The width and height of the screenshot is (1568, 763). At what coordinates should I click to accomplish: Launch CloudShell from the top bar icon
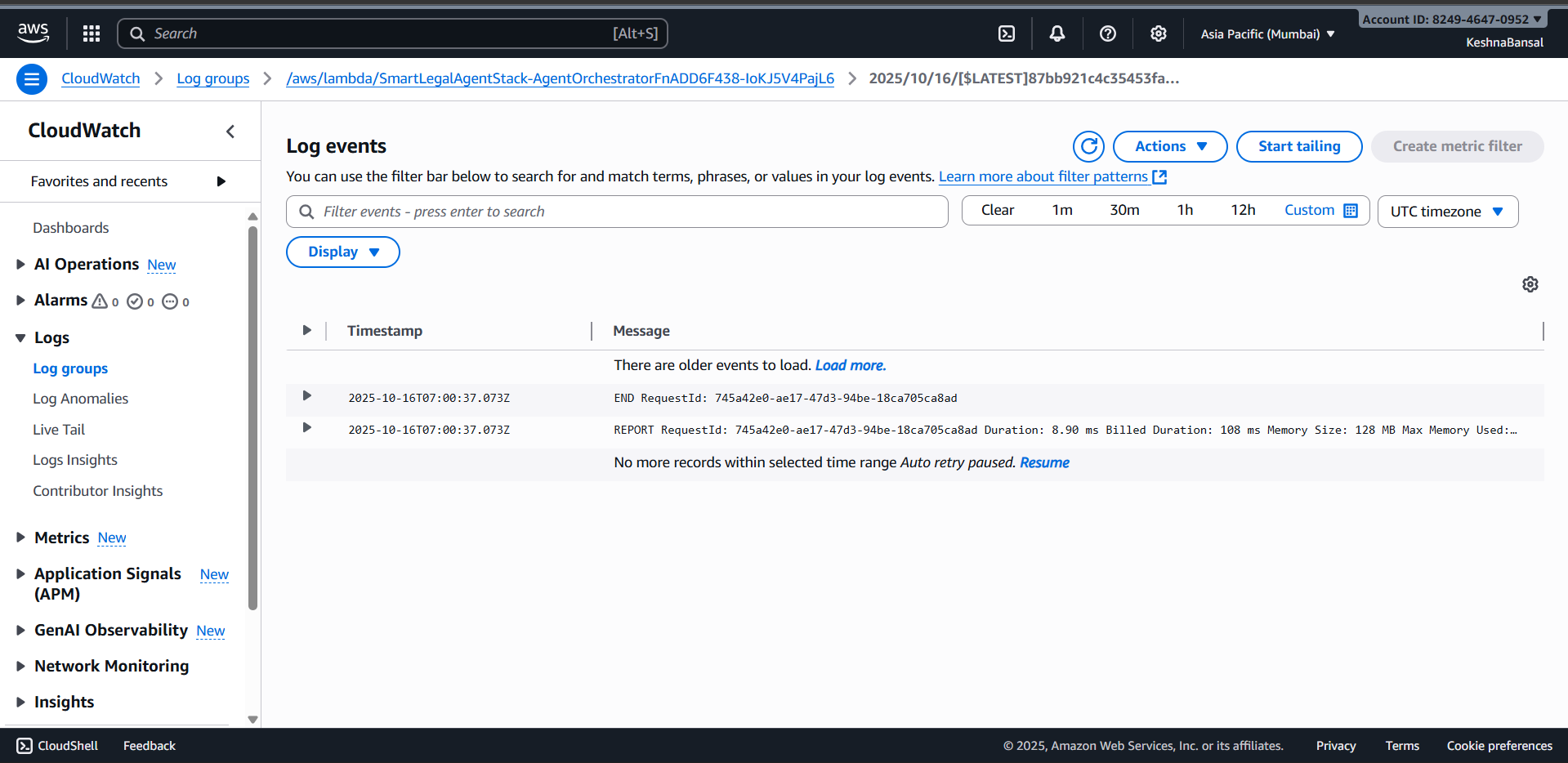(1007, 33)
